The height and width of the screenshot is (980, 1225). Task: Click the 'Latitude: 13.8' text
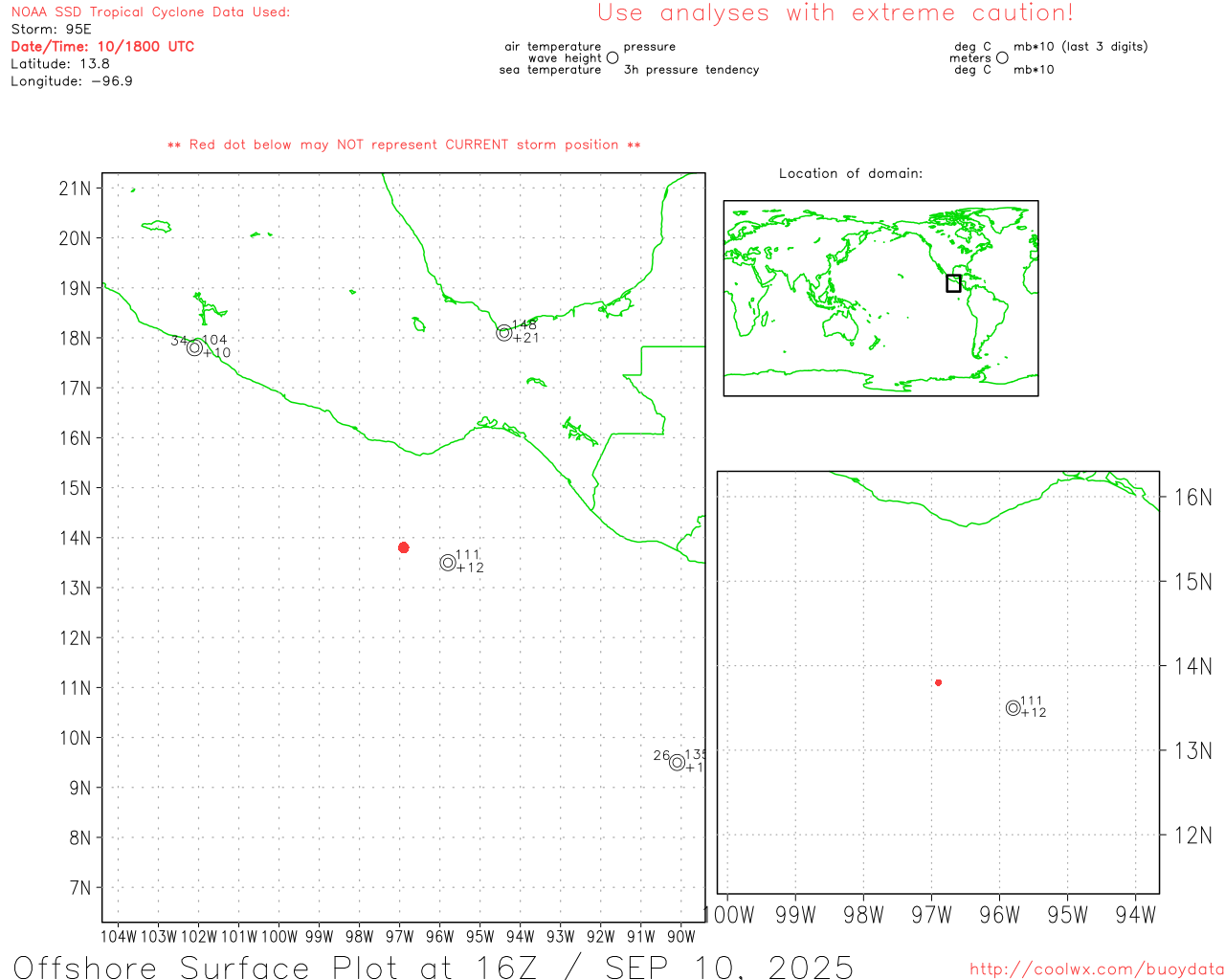(x=60, y=64)
